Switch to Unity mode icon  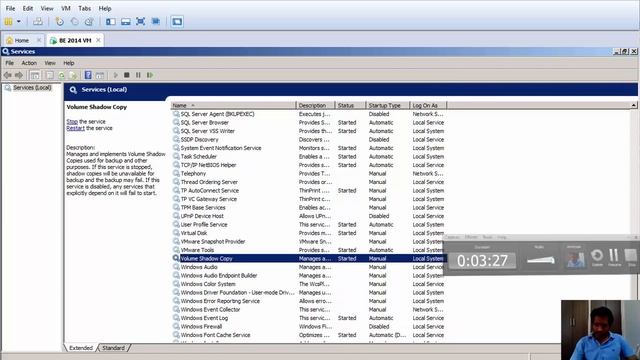click(156, 22)
